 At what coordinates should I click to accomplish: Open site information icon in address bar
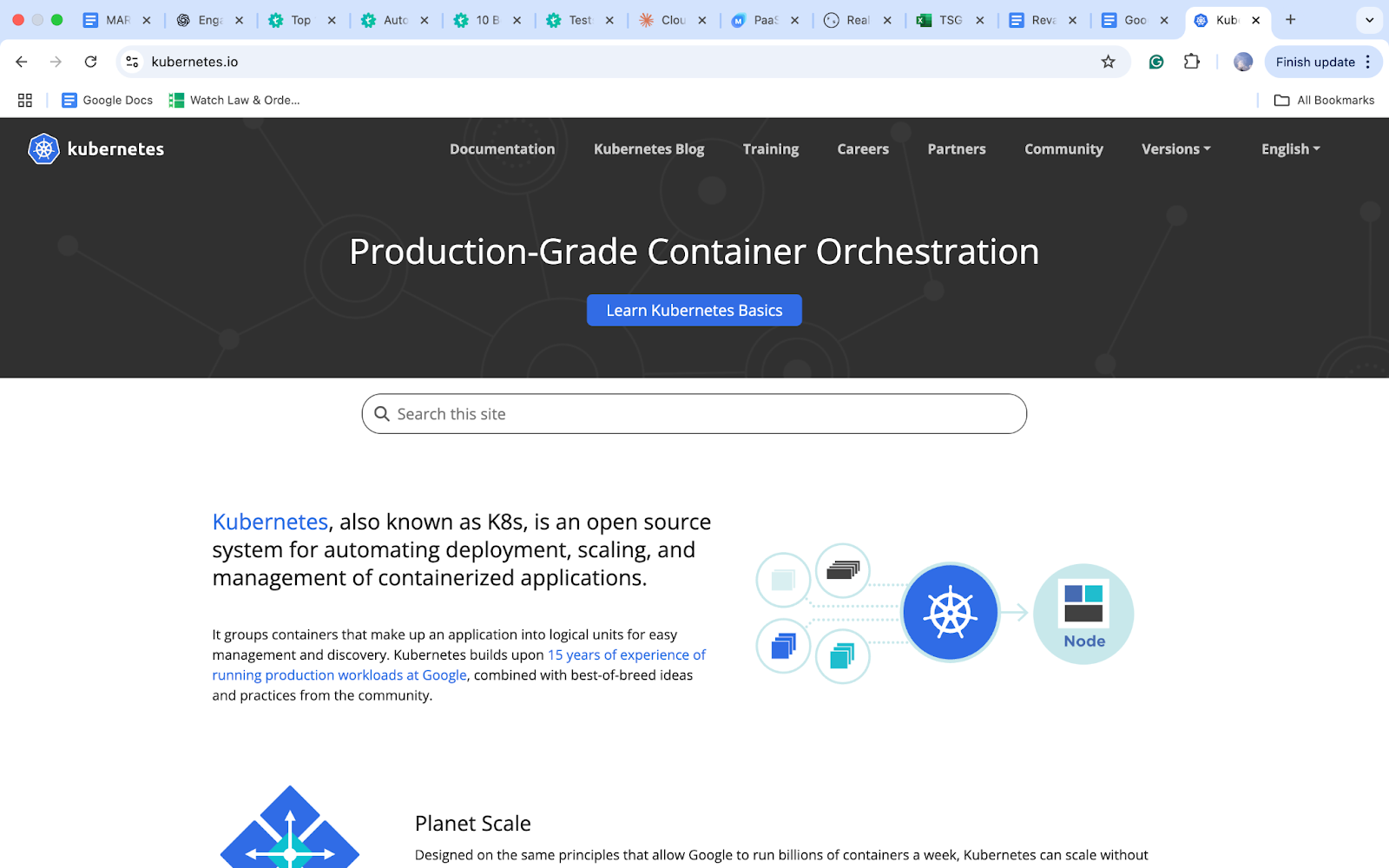point(132,62)
